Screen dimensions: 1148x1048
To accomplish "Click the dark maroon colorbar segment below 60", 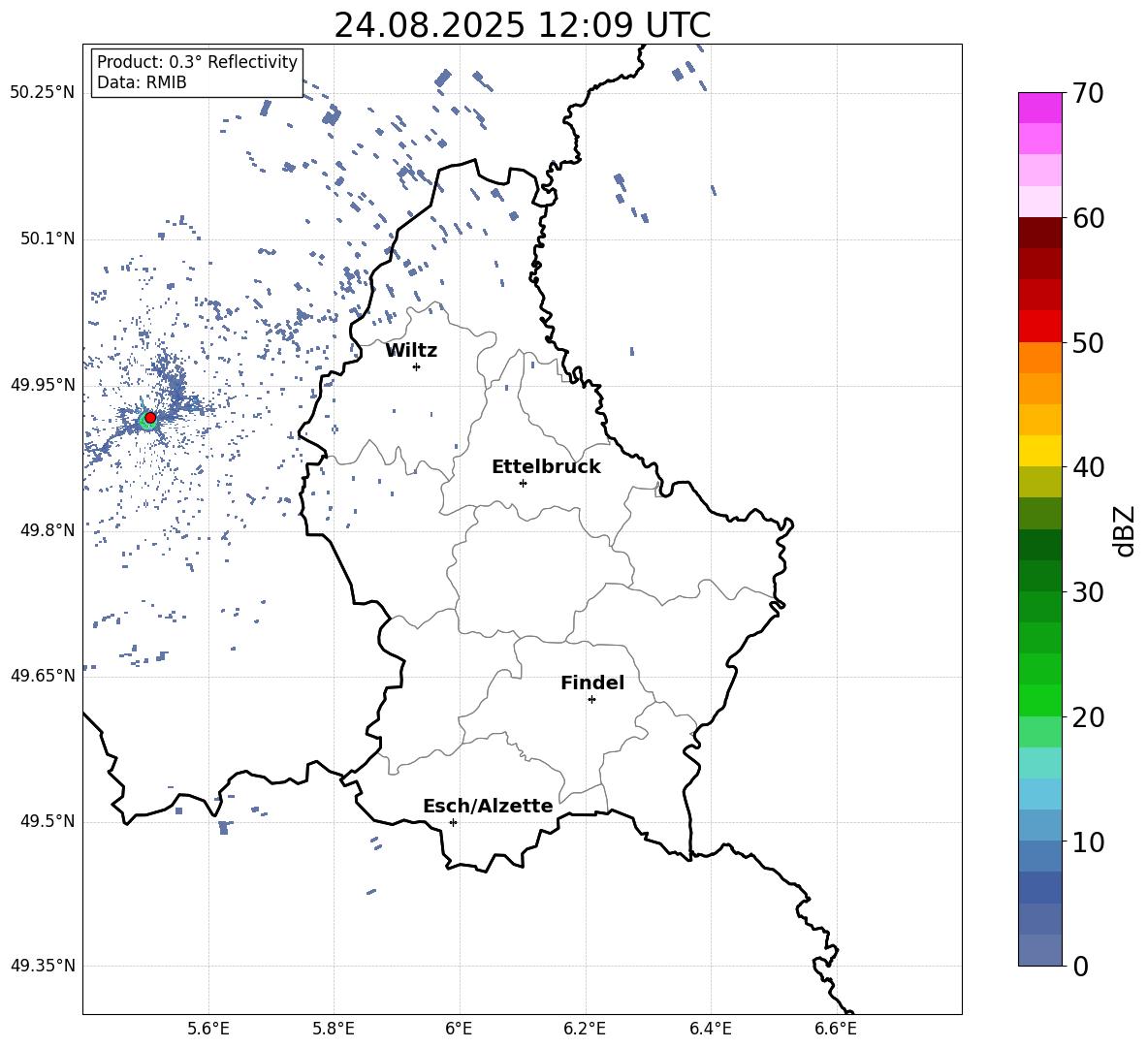I will pyautogui.click(x=1040, y=233).
